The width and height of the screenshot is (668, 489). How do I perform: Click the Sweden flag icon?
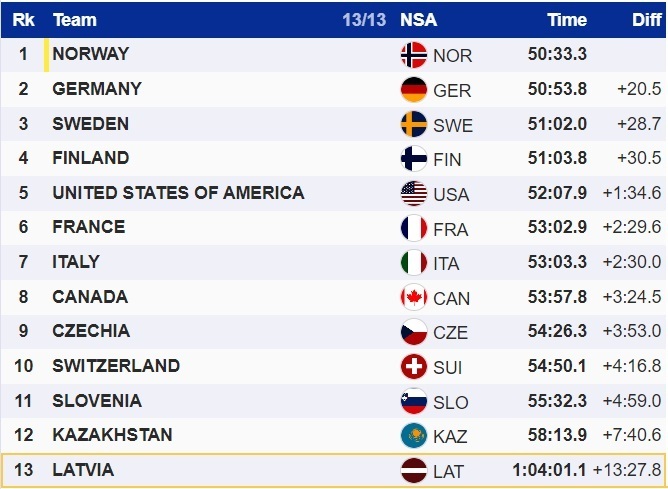(x=413, y=125)
